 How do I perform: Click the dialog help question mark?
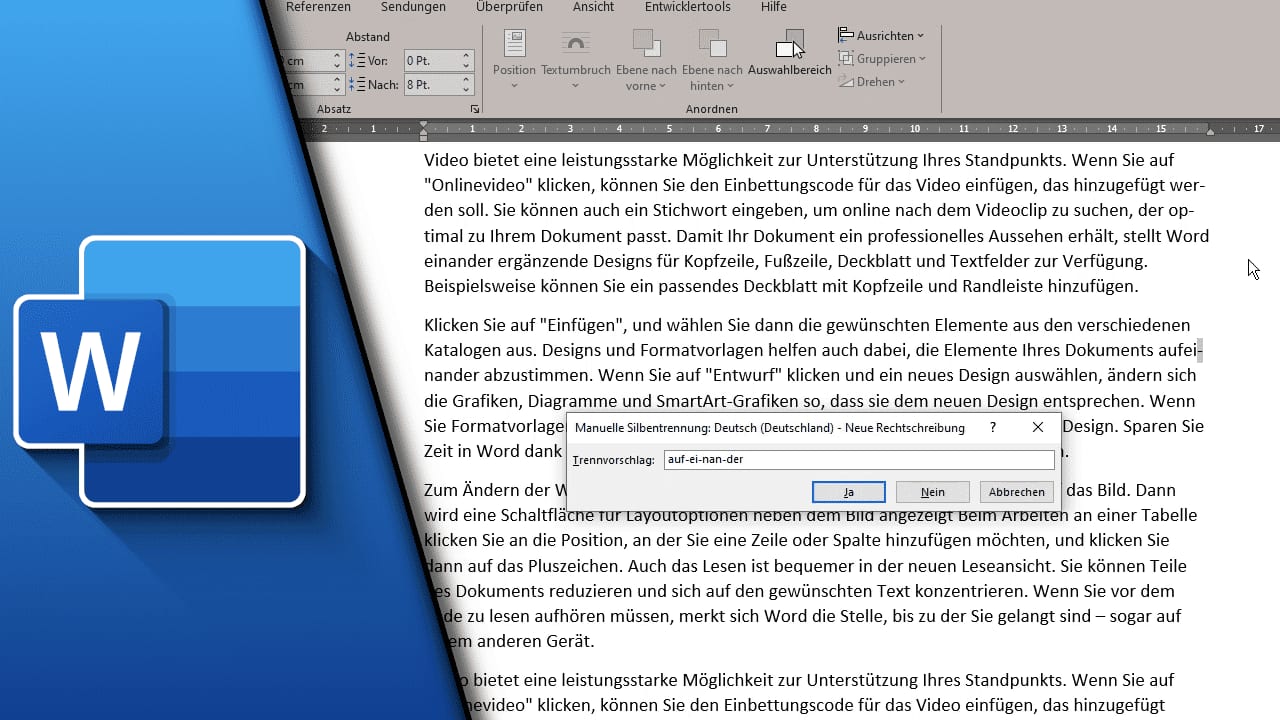click(993, 427)
